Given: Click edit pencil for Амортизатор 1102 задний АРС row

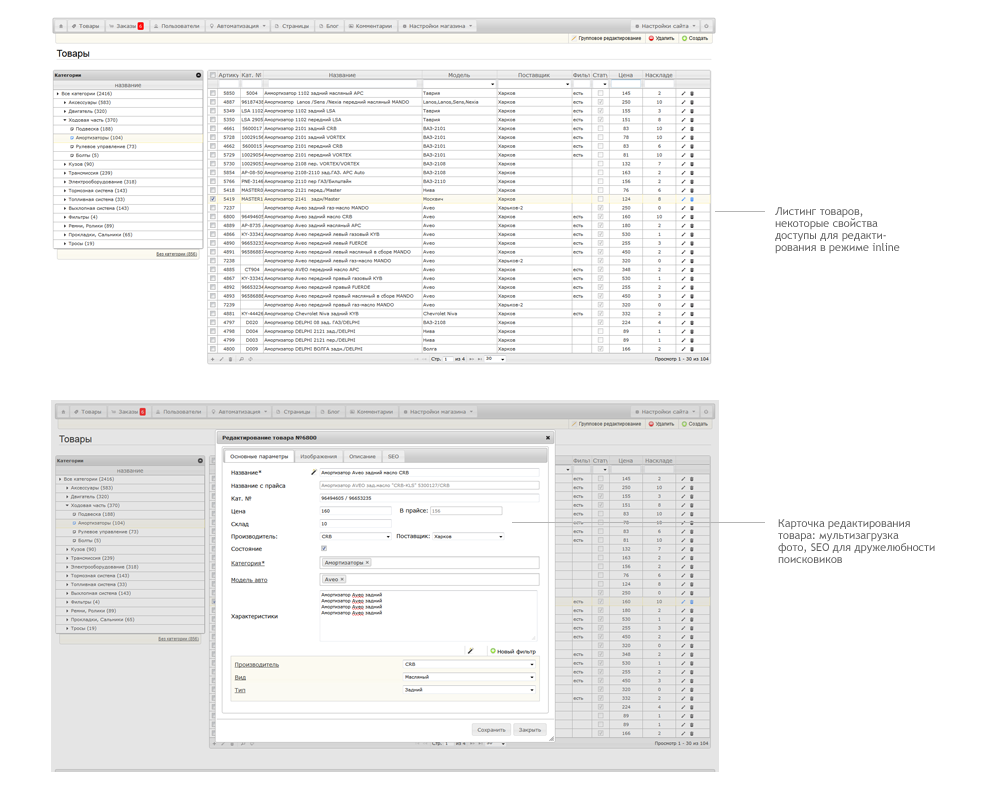Looking at the screenshot, I should pos(683,93).
